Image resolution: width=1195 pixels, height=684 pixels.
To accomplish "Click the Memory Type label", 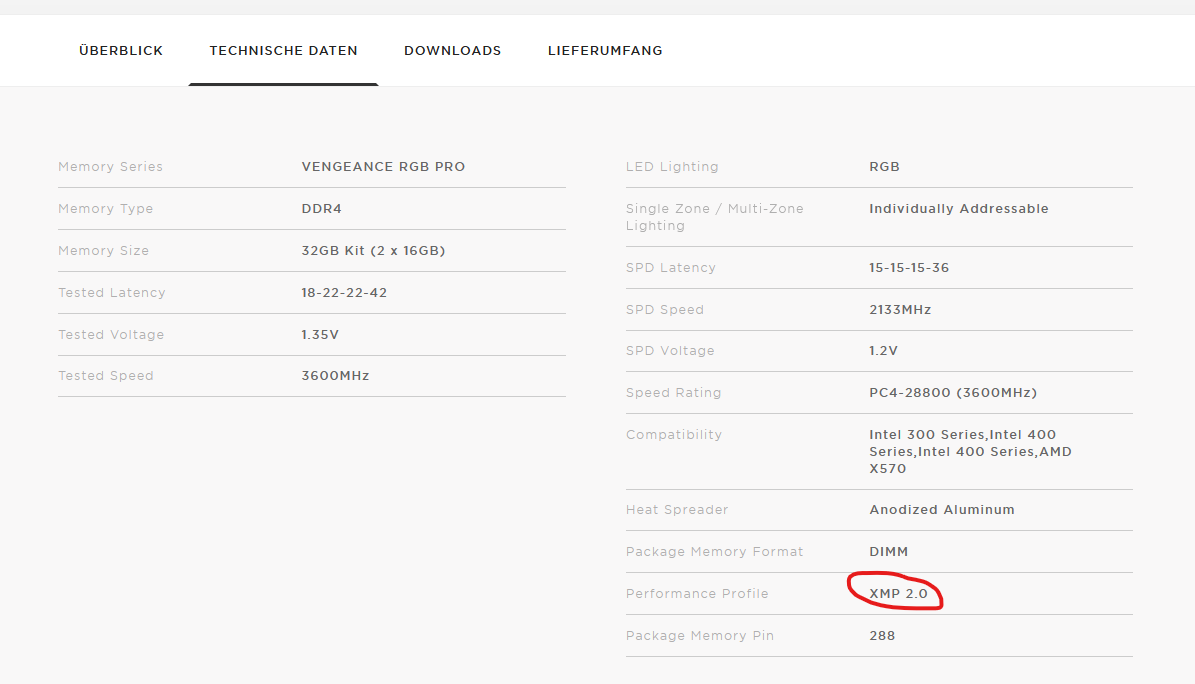I will pyautogui.click(x=105, y=209).
